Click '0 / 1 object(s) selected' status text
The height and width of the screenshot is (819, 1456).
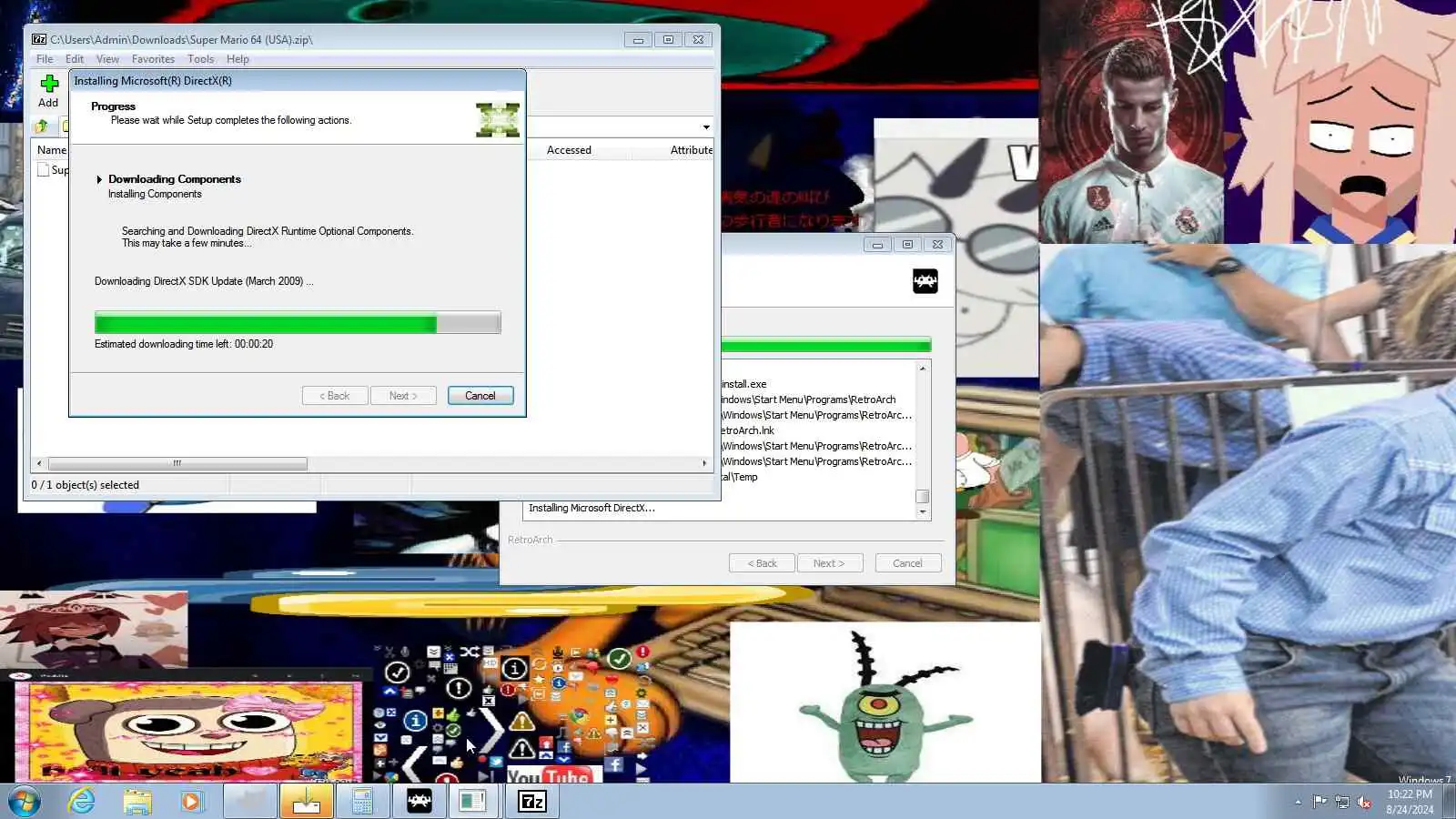coord(86,485)
